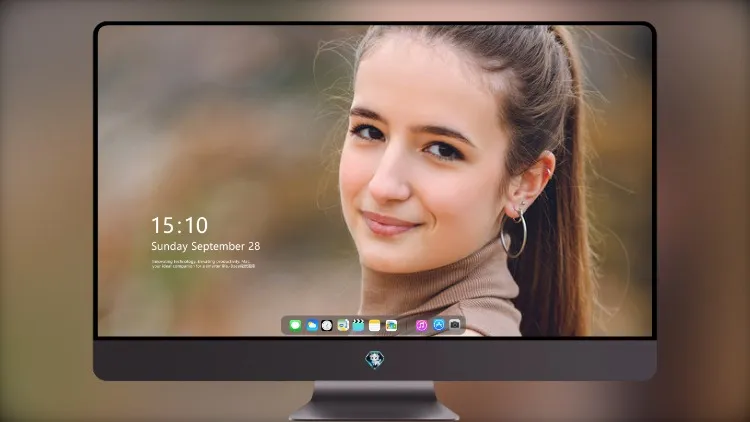Screen dimensions: 750x422
Task: Open the Camera app in the dock
Action: (x=455, y=325)
